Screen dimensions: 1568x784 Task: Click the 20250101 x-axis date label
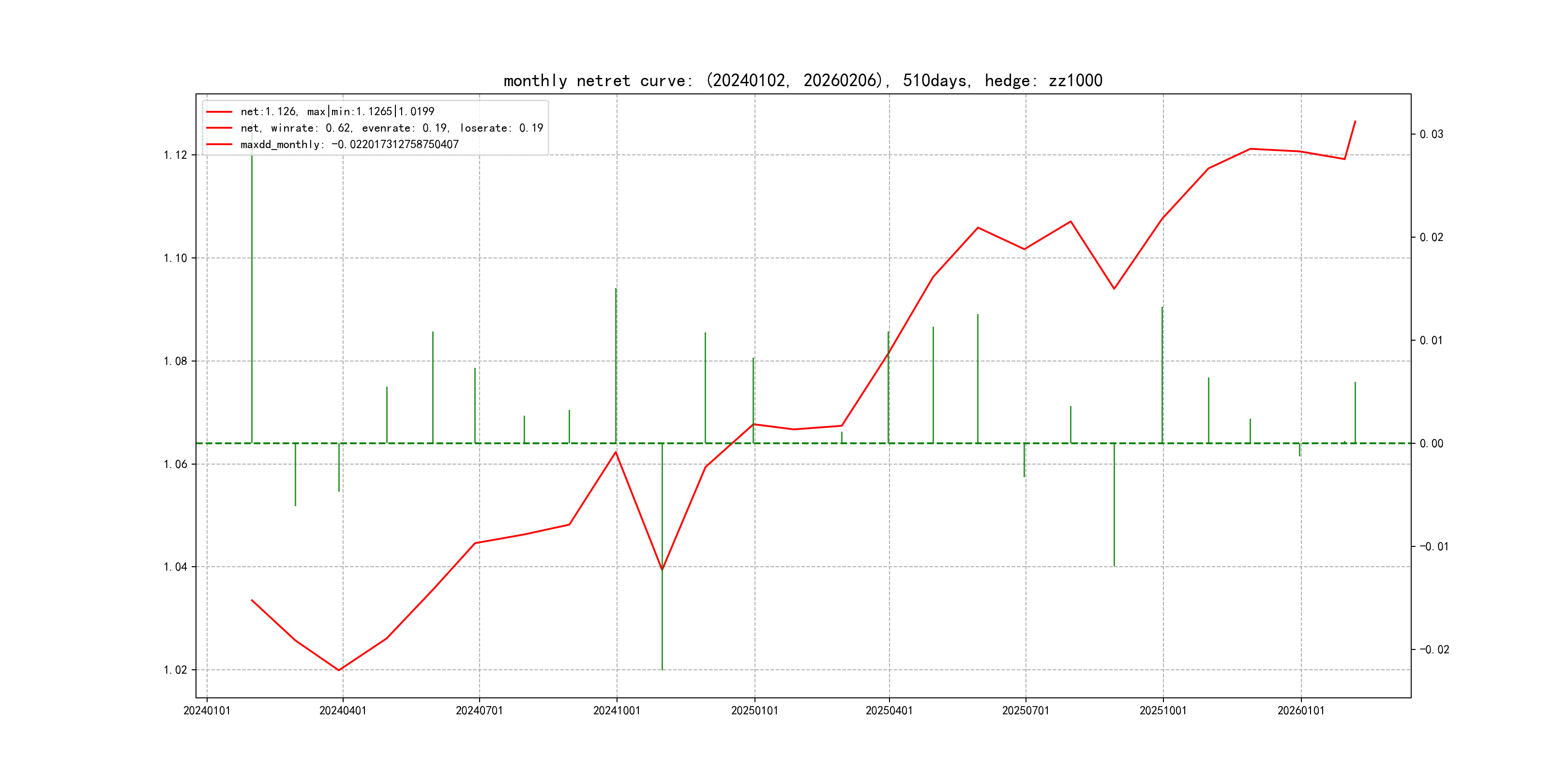click(x=754, y=711)
